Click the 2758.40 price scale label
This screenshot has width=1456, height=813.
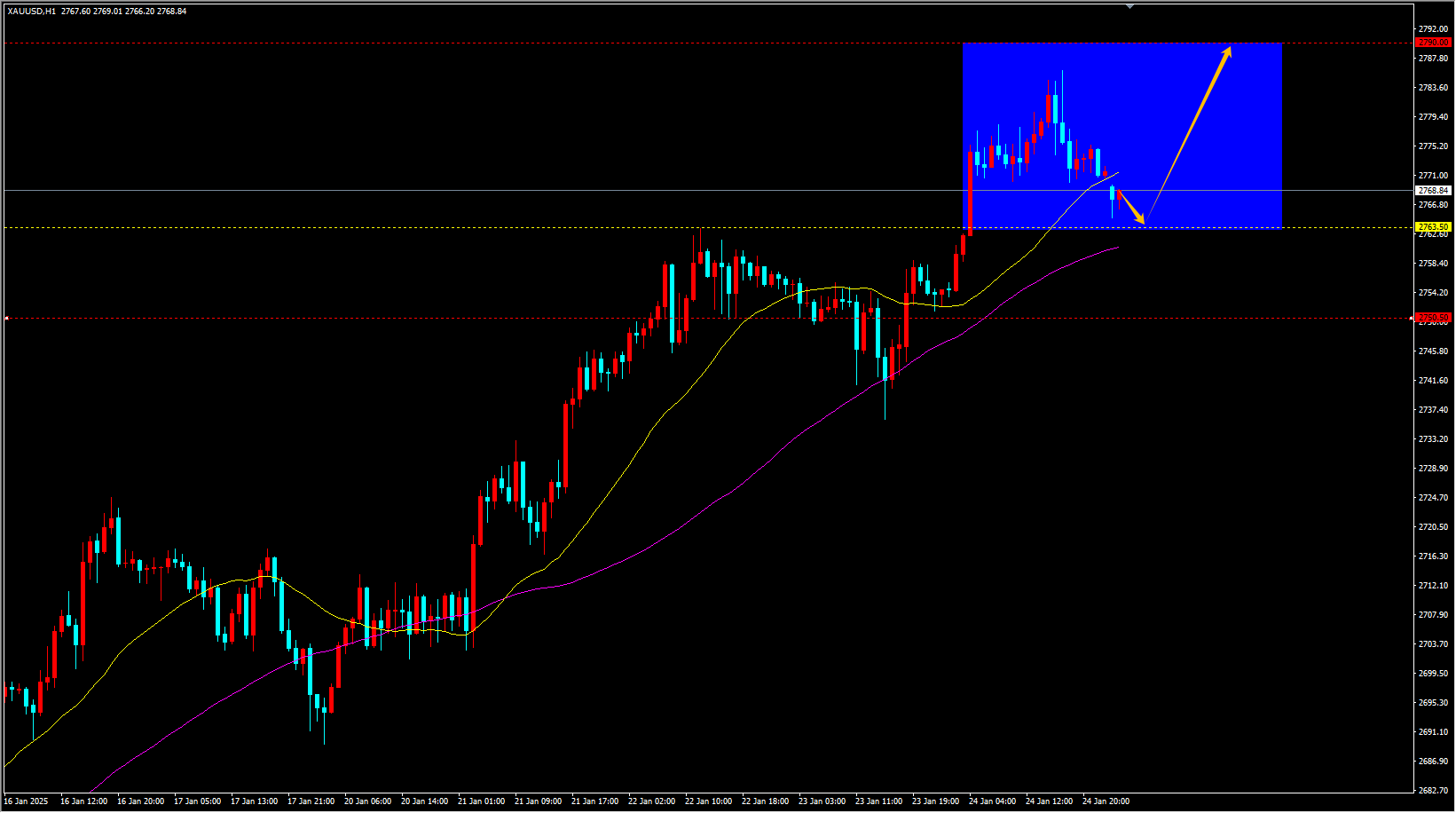[1434, 264]
